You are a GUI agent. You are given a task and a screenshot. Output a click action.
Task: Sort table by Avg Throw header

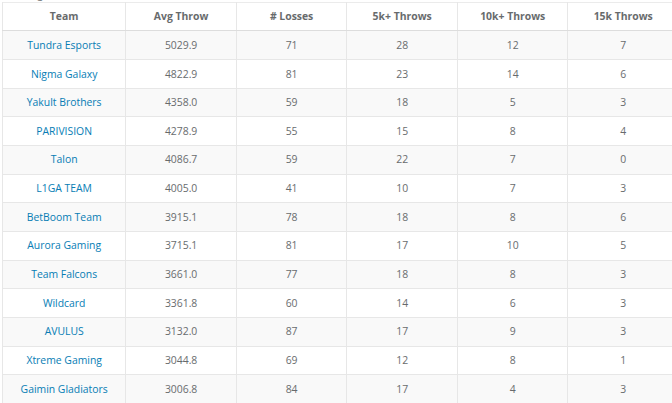click(x=181, y=16)
